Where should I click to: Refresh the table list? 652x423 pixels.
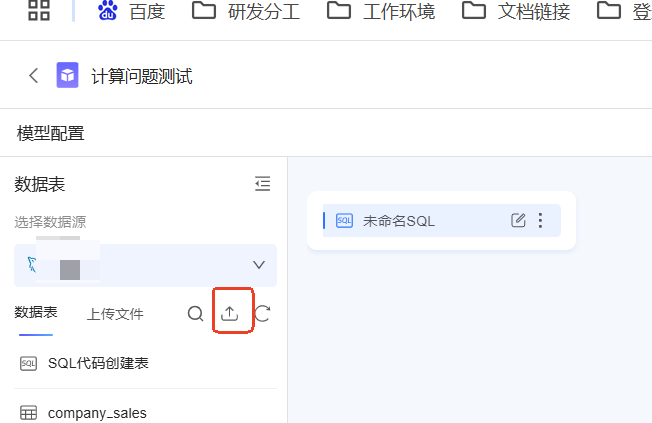click(x=262, y=314)
